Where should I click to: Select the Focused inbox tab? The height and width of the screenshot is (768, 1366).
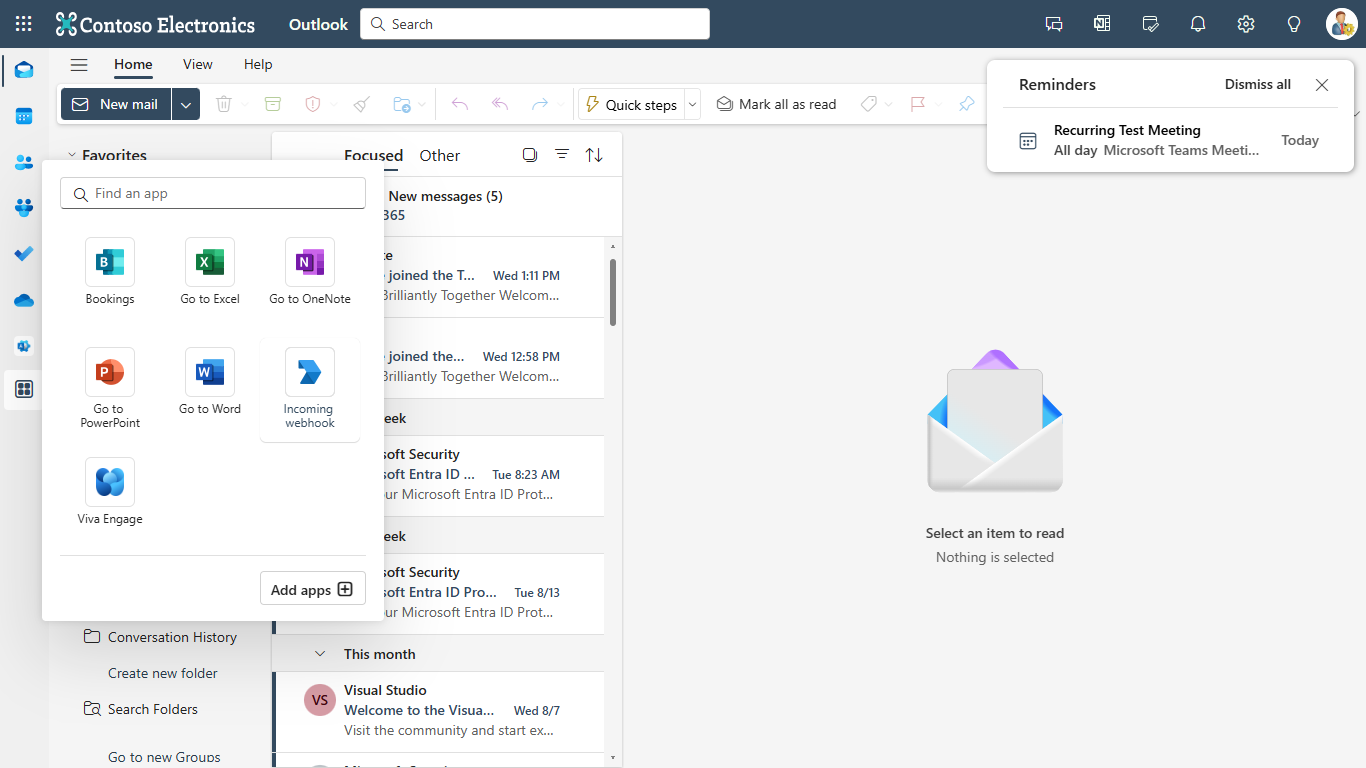373,155
